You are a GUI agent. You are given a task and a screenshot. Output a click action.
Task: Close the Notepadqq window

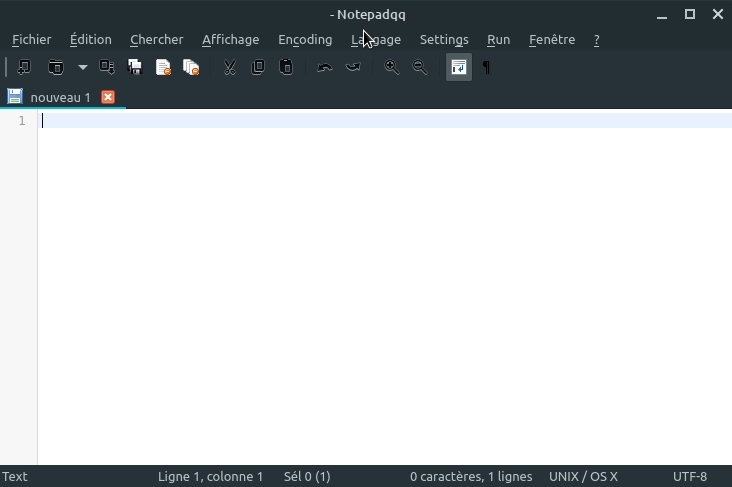pyautogui.click(x=718, y=14)
